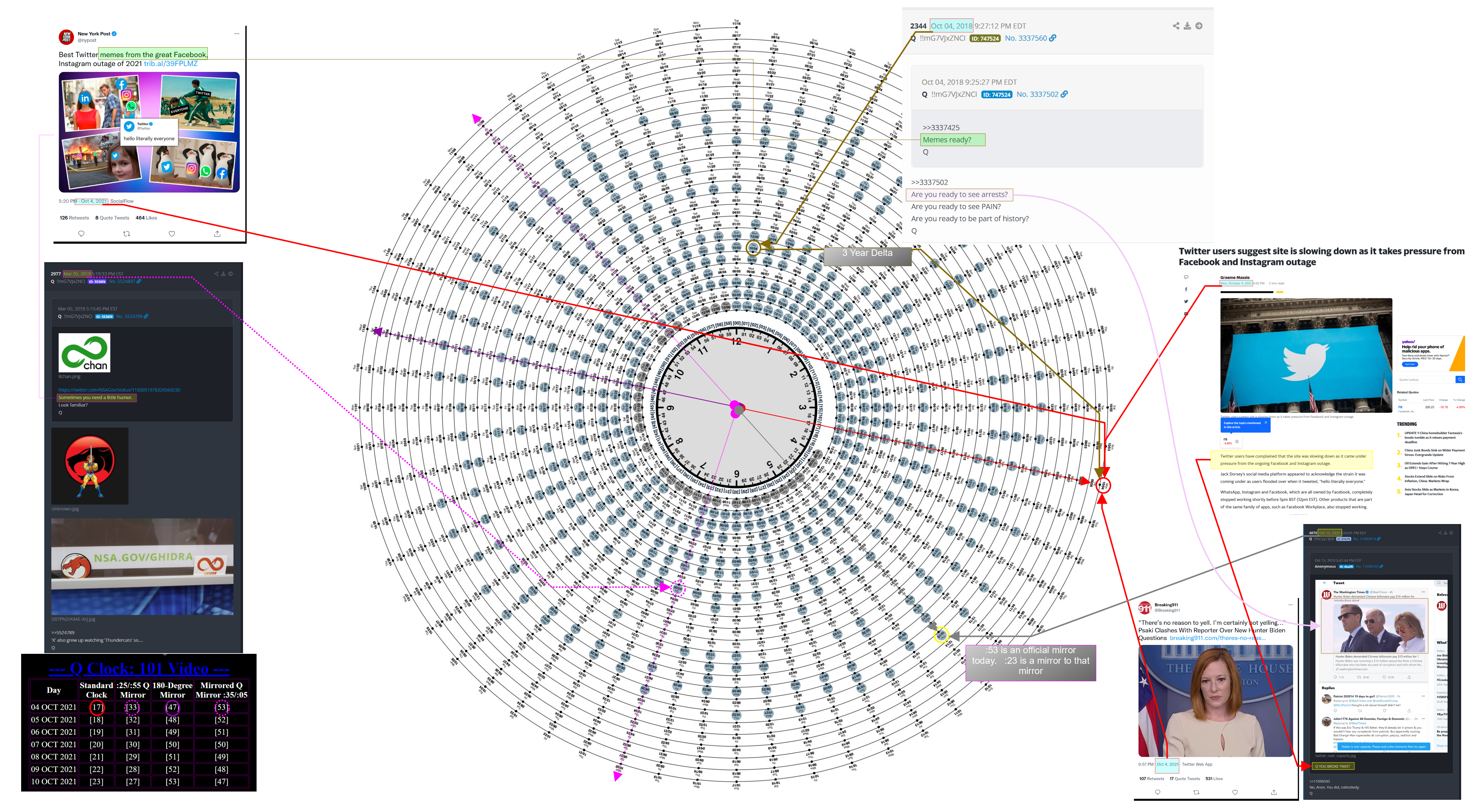Click blue search button beside Quote Lookup
The width and height of the screenshot is (1476, 812).
(x=1460, y=380)
